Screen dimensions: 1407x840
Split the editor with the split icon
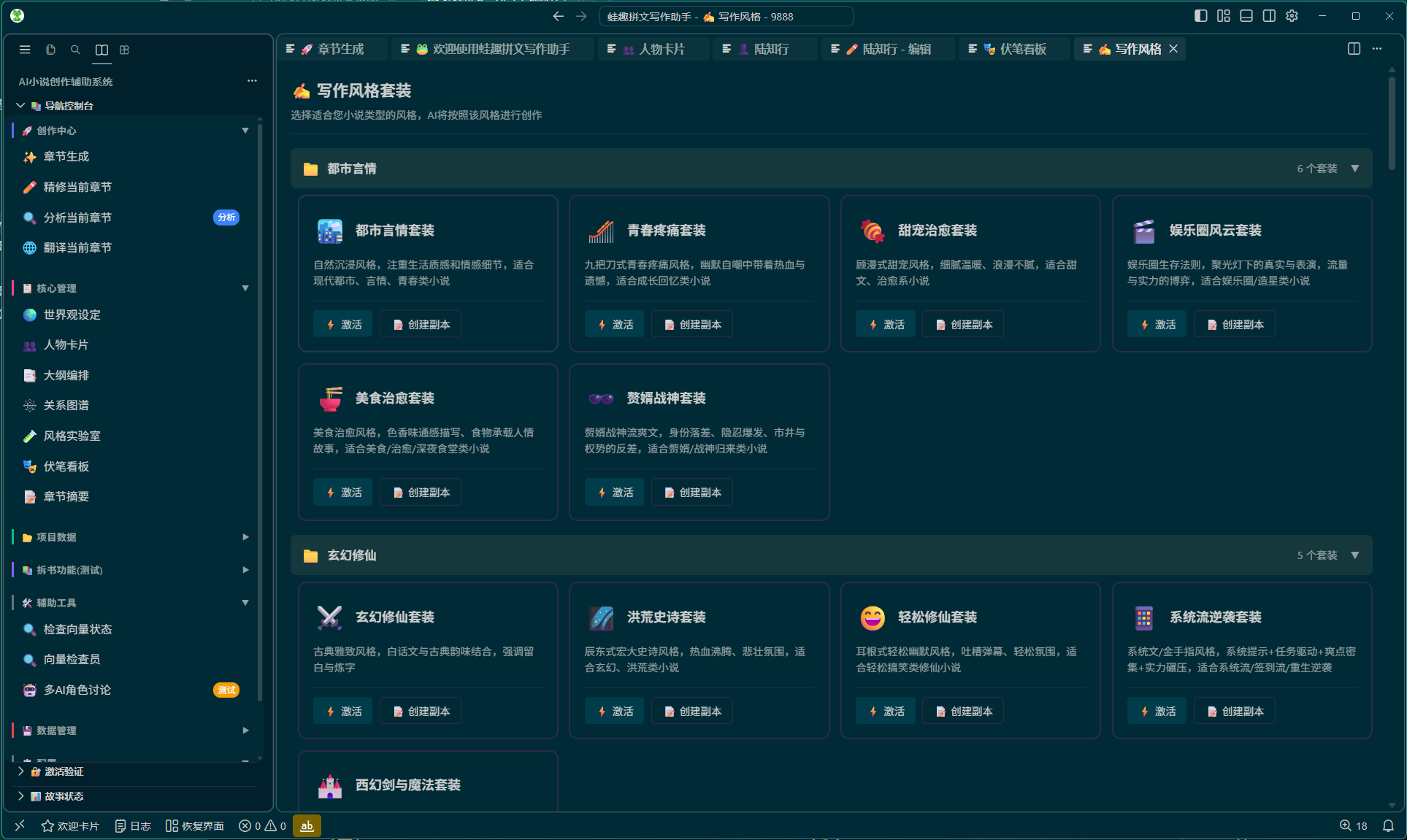pos(1354,49)
